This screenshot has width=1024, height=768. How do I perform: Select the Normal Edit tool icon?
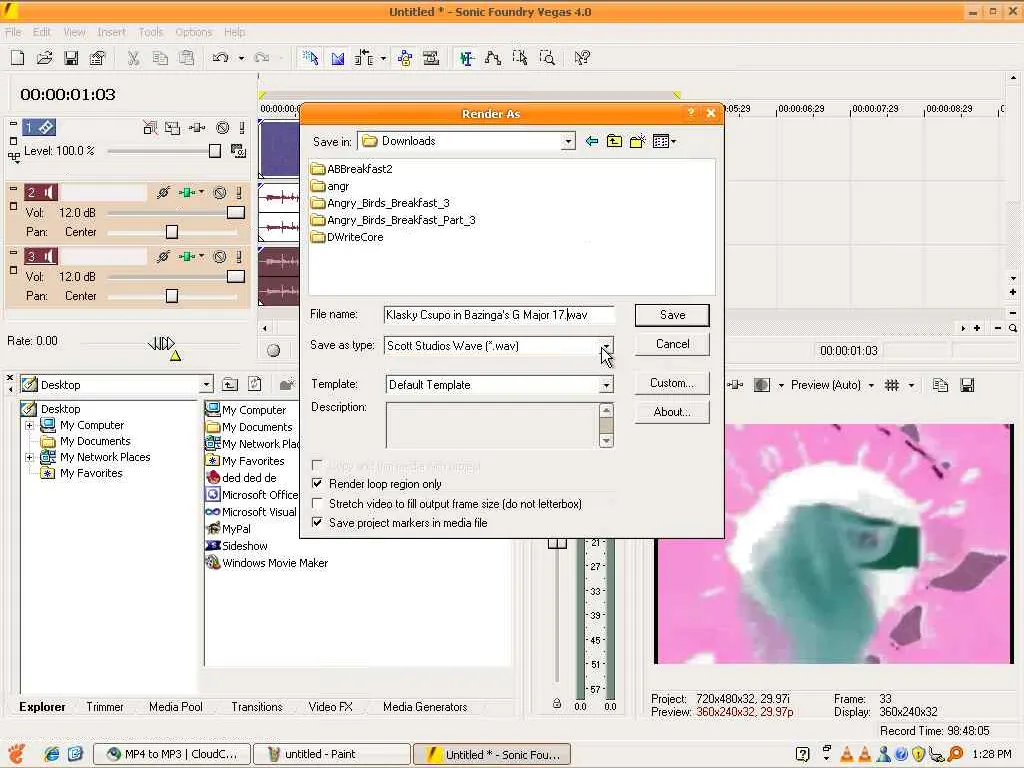pyautogui.click(x=466, y=58)
